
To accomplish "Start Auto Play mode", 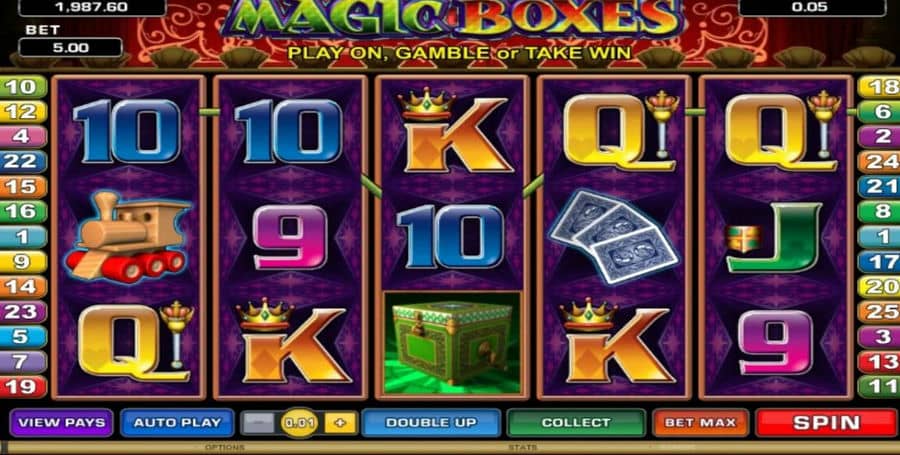I will coord(177,423).
